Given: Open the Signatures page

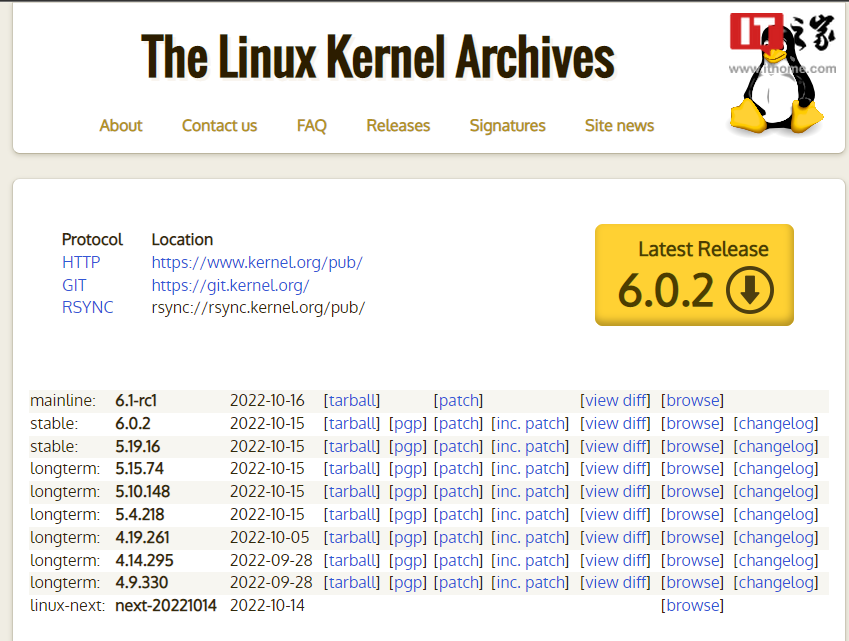Looking at the screenshot, I should [507, 125].
